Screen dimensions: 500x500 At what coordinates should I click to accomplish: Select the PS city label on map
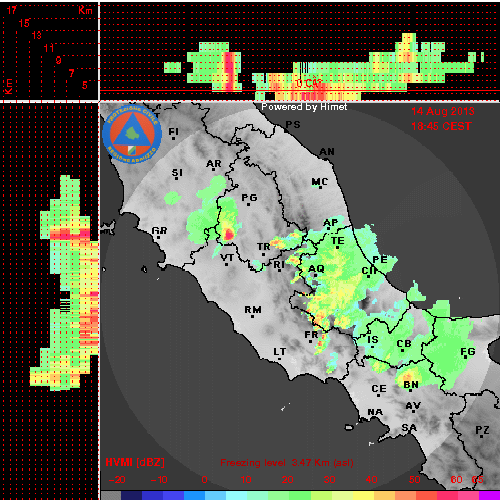pos(293,124)
